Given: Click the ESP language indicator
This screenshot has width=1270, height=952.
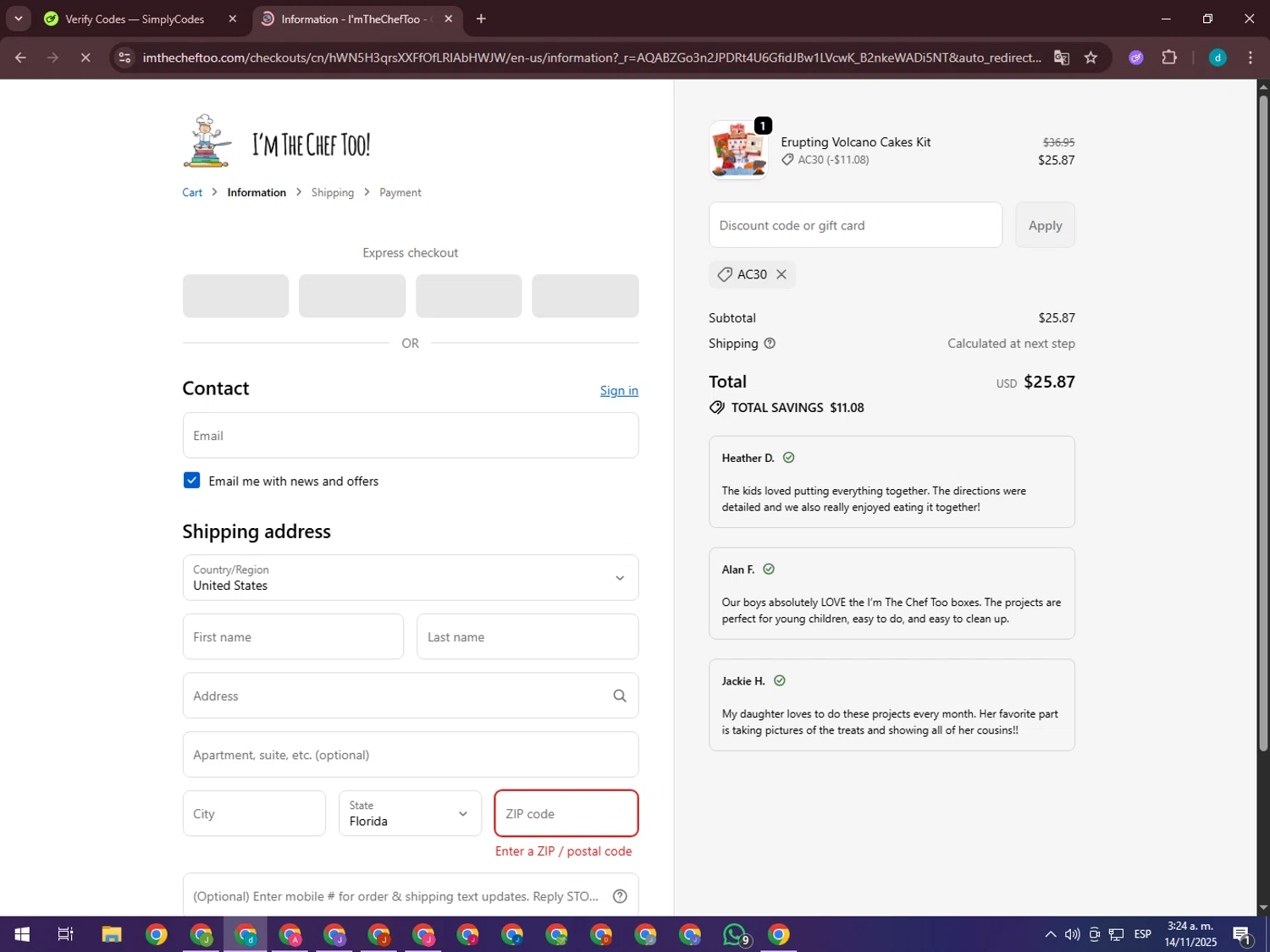Looking at the screenshot, I should click(1143, 934).
